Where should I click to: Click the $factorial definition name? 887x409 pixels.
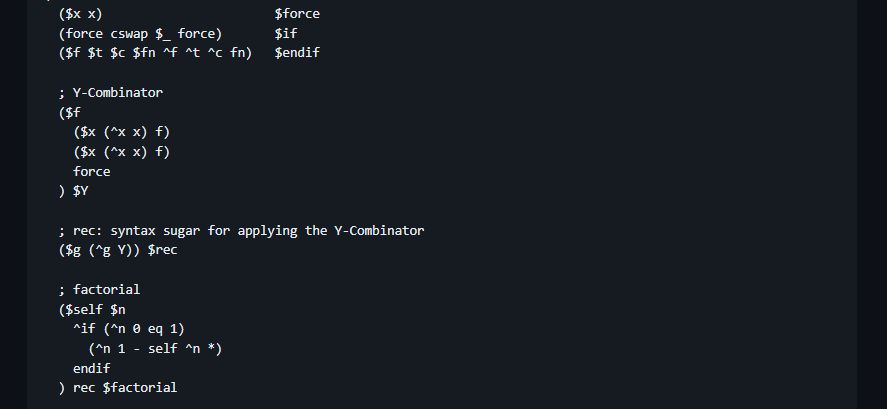point(140,387)
